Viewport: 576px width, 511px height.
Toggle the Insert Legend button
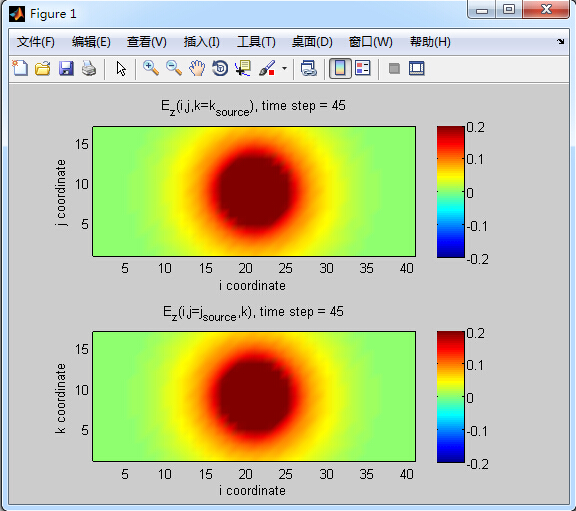point(363,68)
